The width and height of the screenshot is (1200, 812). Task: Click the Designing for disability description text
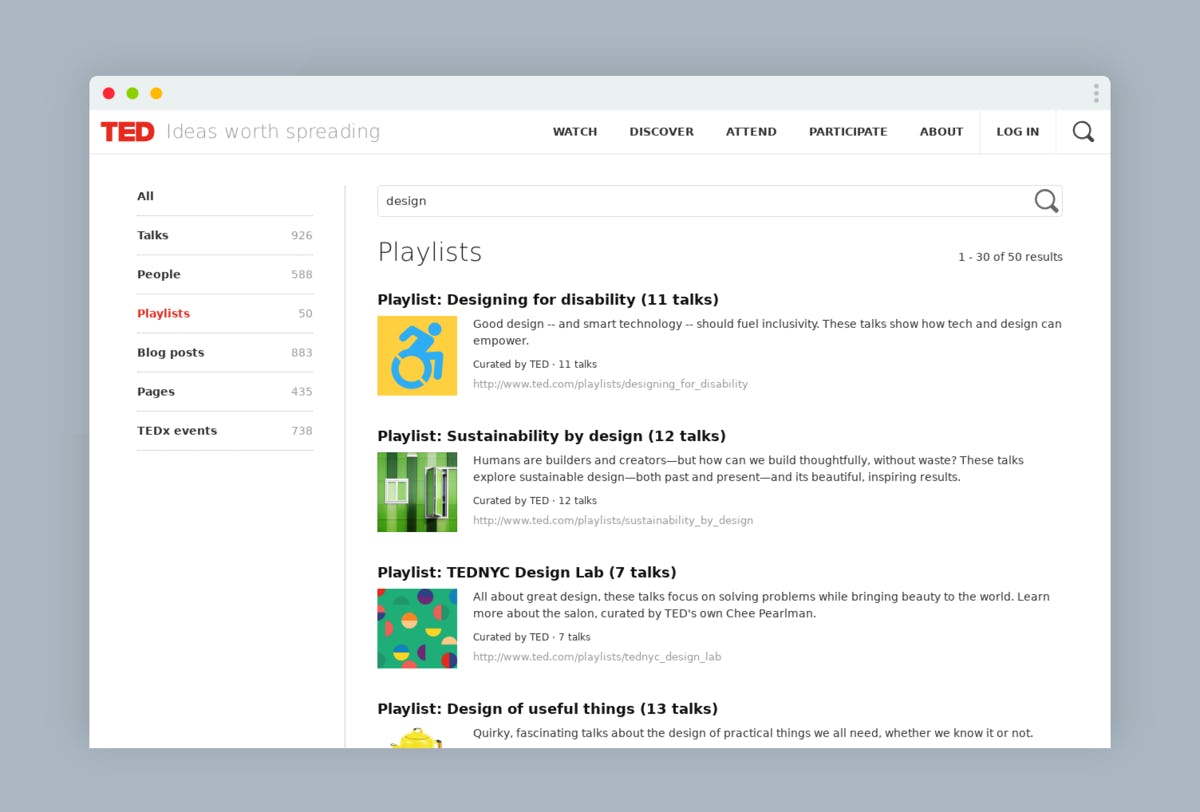[767, 332]
